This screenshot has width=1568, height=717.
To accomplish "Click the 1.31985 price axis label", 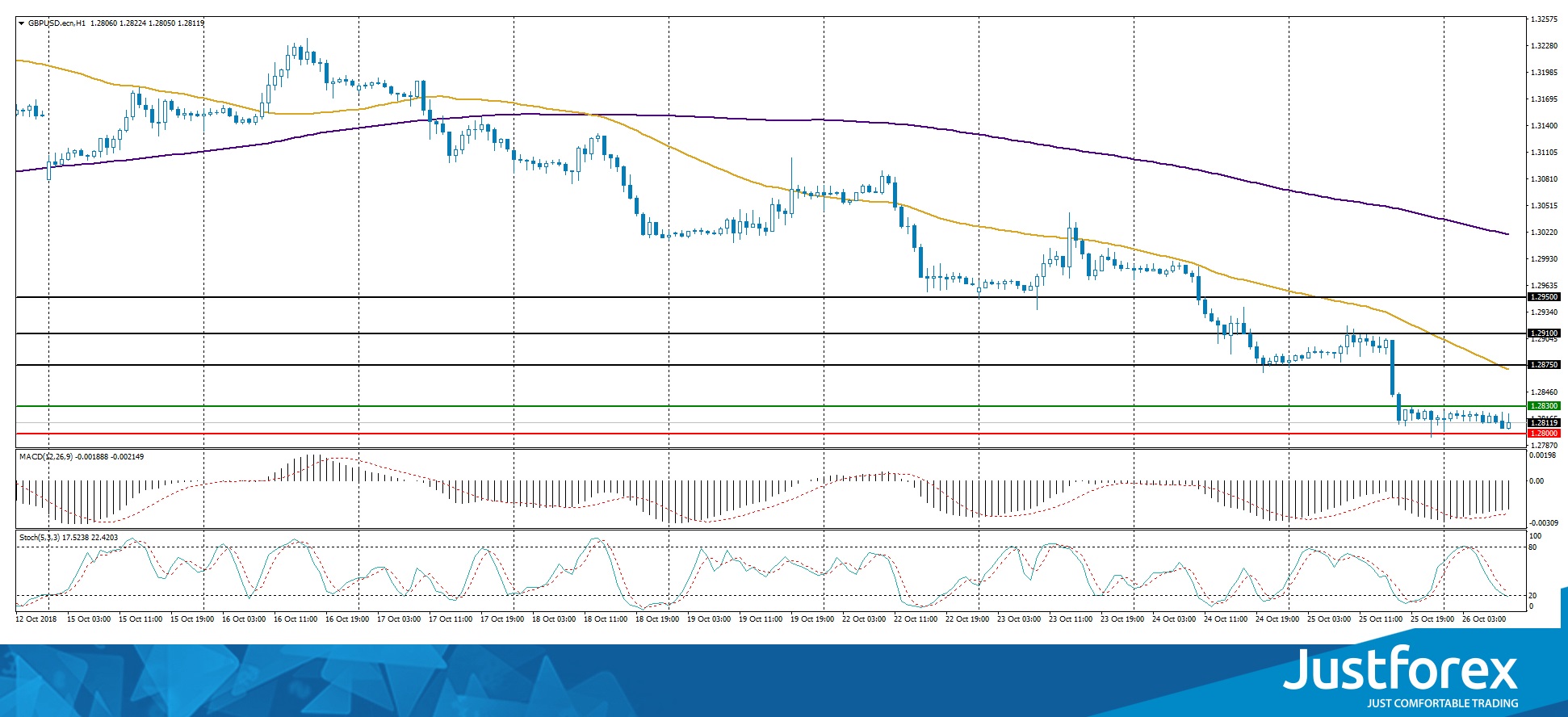I will coord(1545,73).
